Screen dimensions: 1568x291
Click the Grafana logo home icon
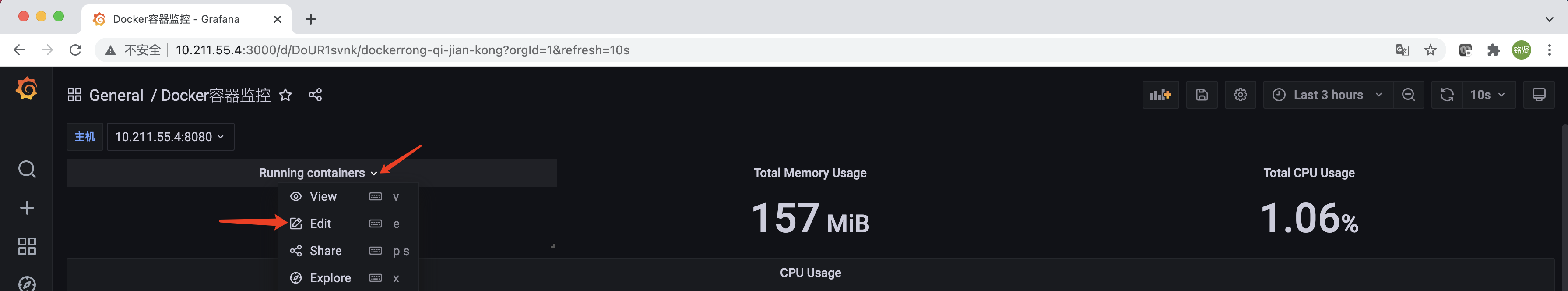[x=27, y=89]
